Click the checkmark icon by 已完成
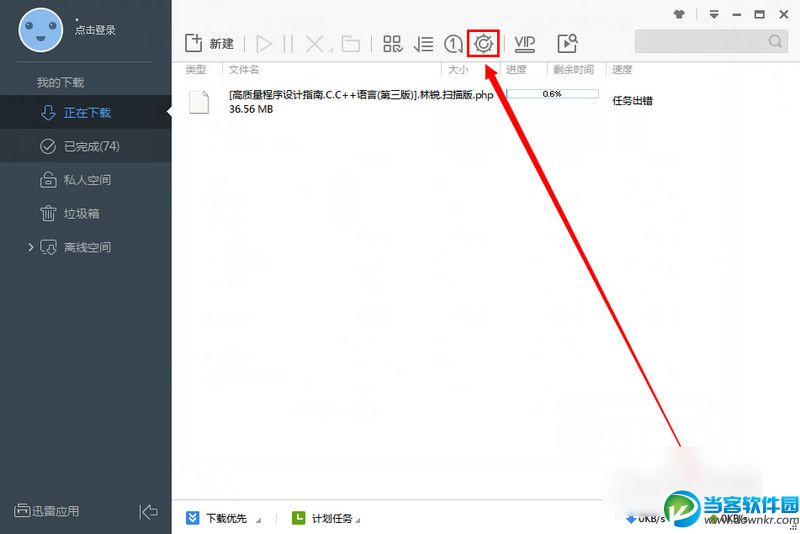The height and width of the screenshot is (534, 800). 48,146
